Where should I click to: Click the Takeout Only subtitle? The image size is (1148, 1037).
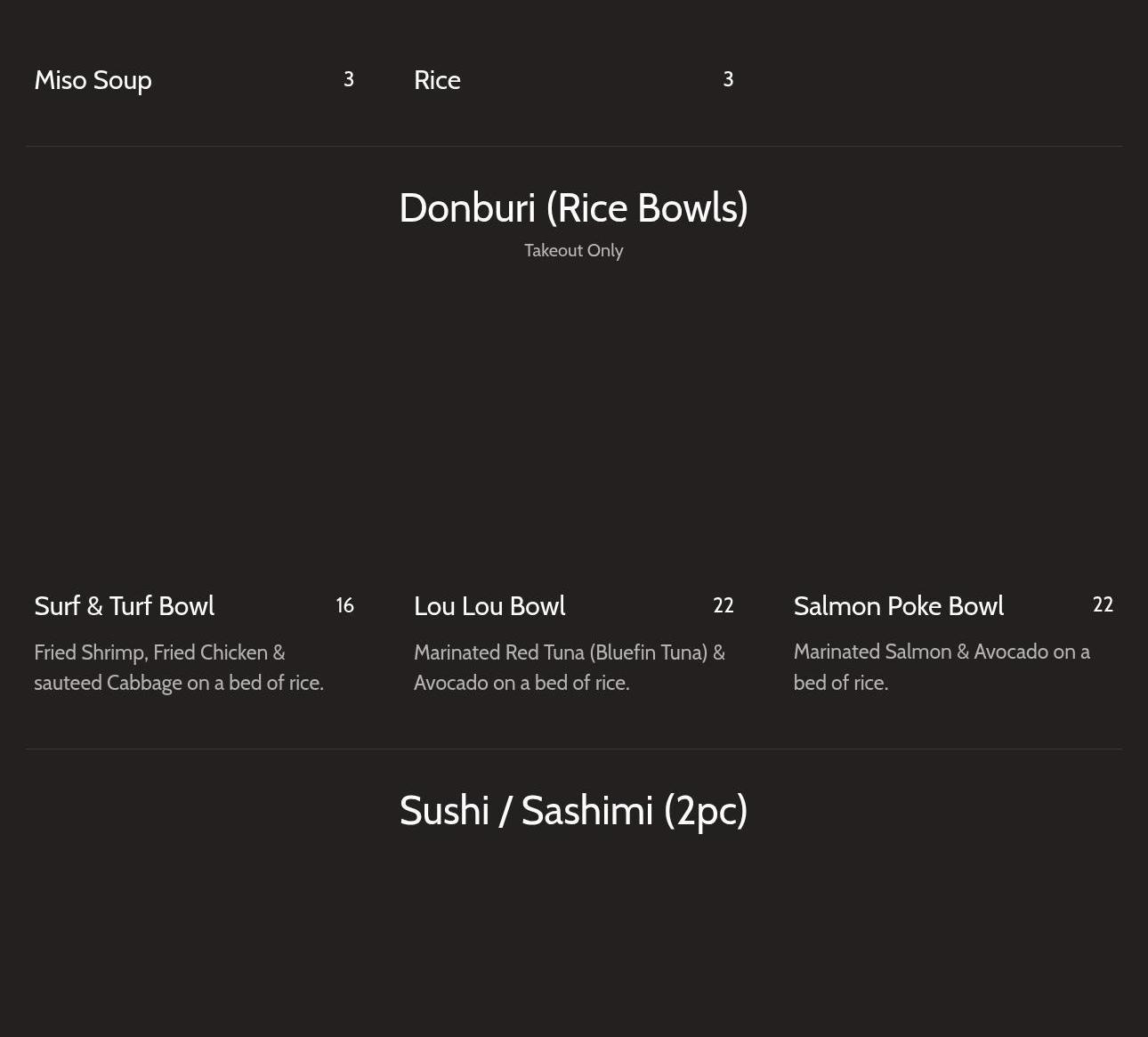pyautogui.click(x=573, y=250)
